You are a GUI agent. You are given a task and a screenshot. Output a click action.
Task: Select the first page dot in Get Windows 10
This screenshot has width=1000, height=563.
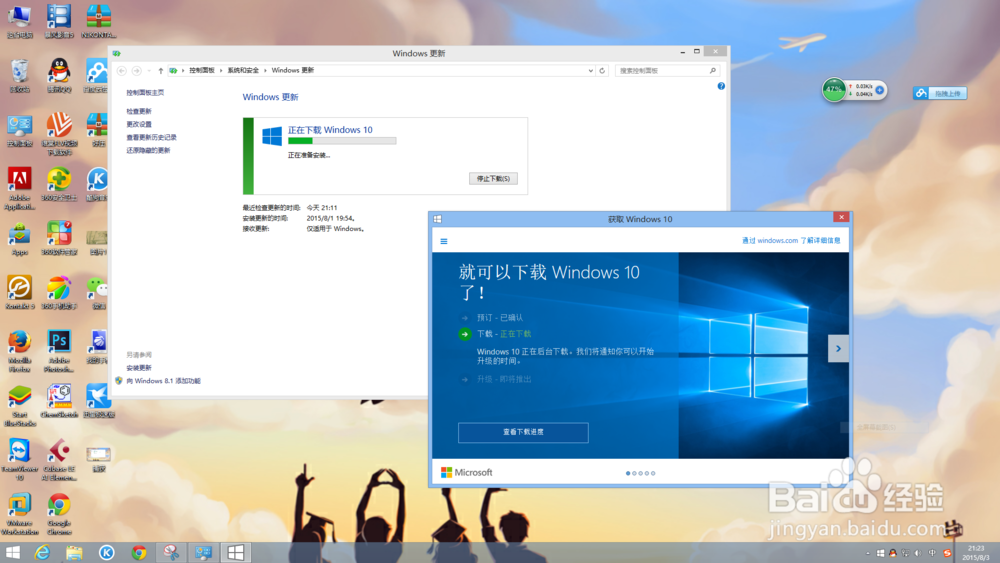628,473
